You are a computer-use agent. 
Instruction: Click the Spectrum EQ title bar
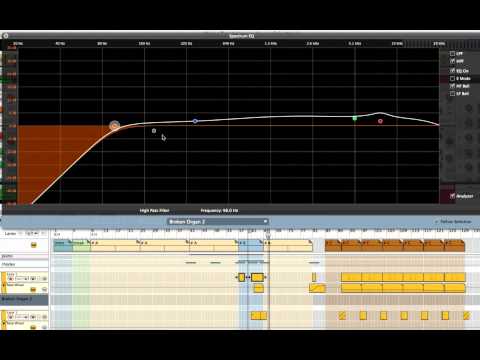241,35
